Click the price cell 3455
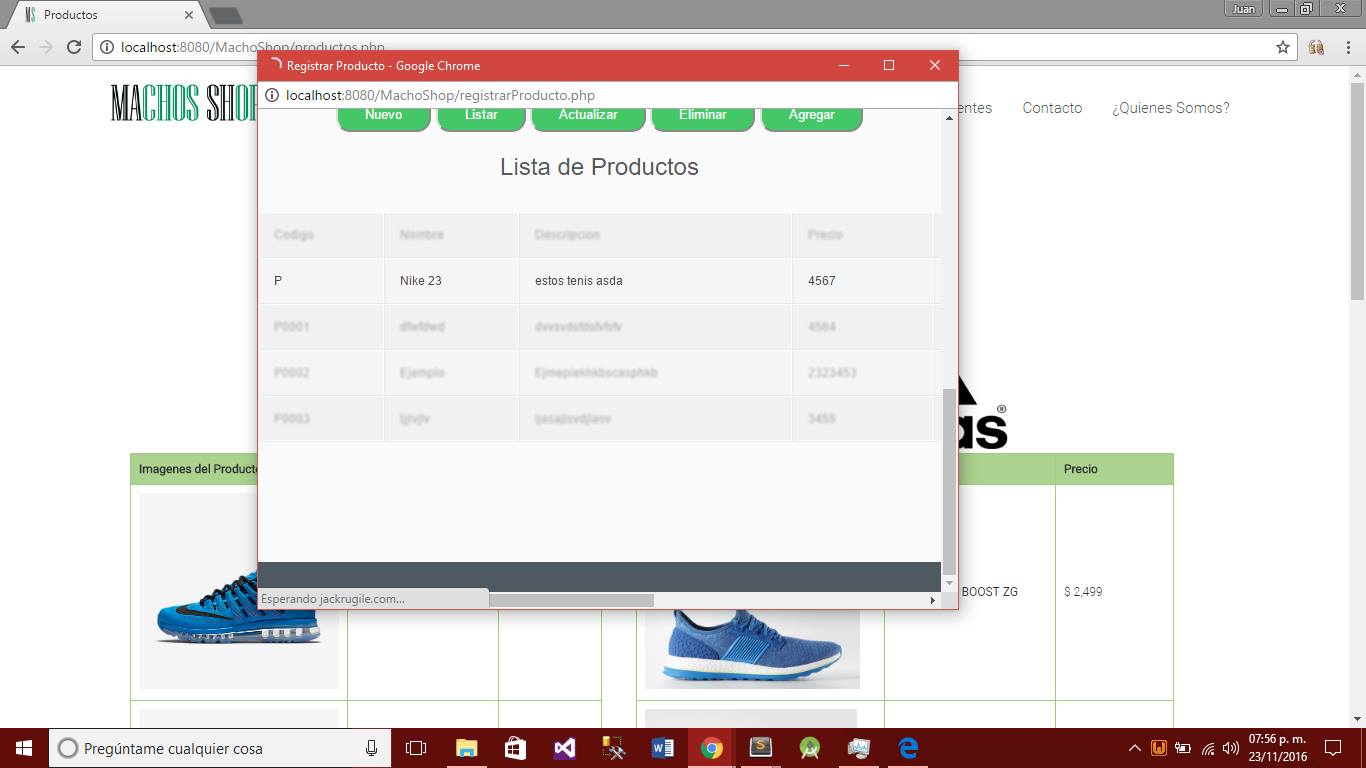Screen dimensions: 1366x768 coord(862,419)
